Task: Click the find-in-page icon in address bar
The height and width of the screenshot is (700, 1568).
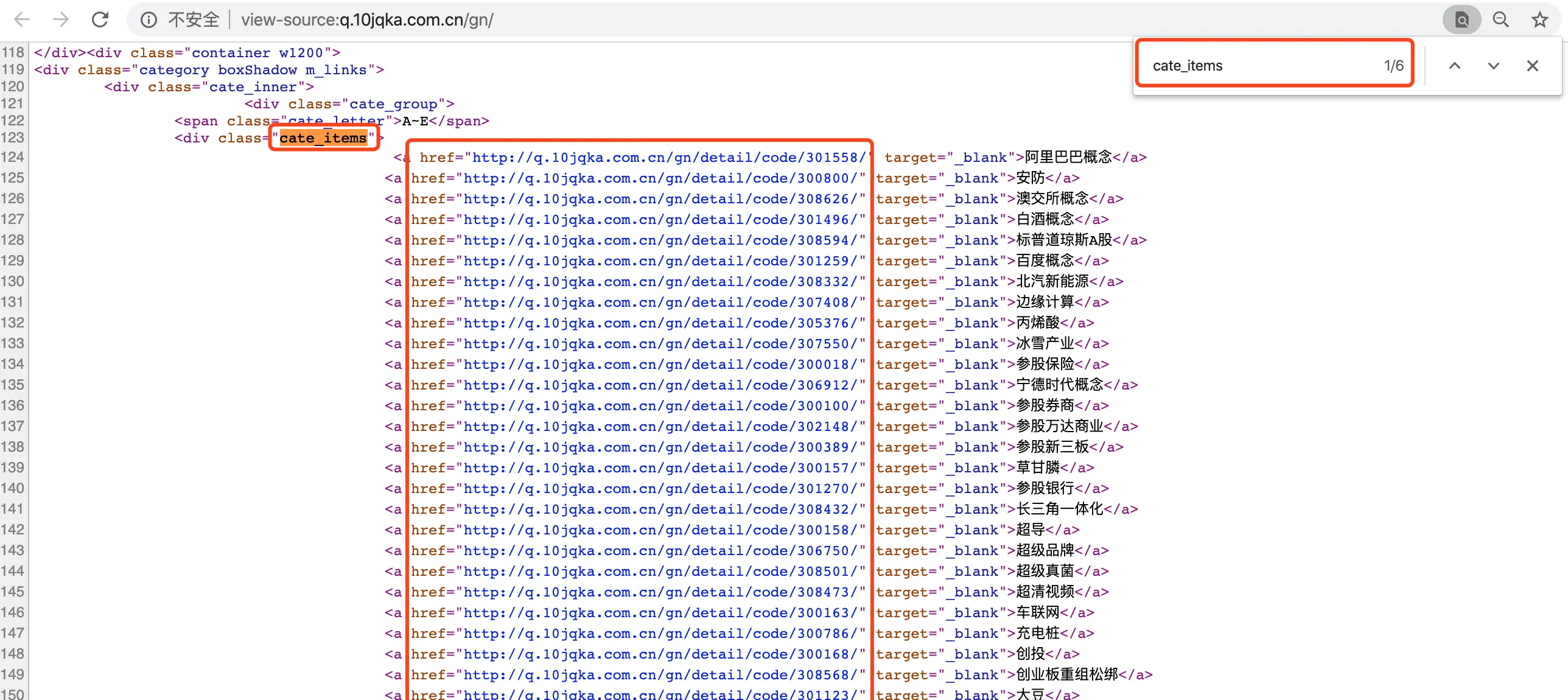Action: point(1461,20)
